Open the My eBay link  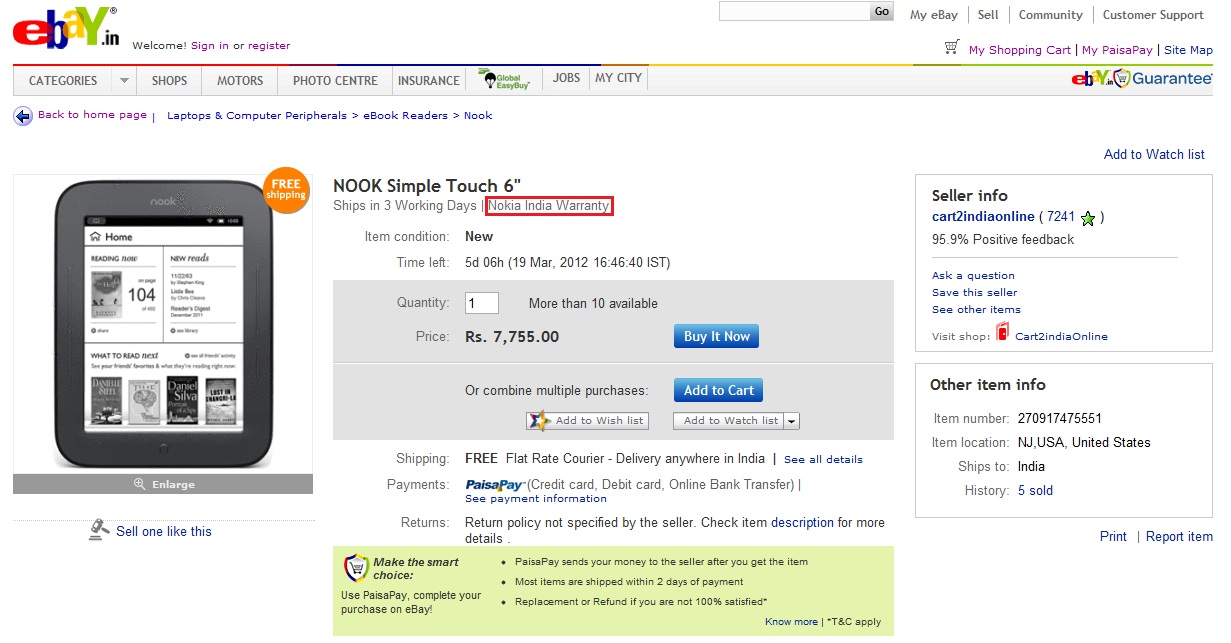coord(934,15)
